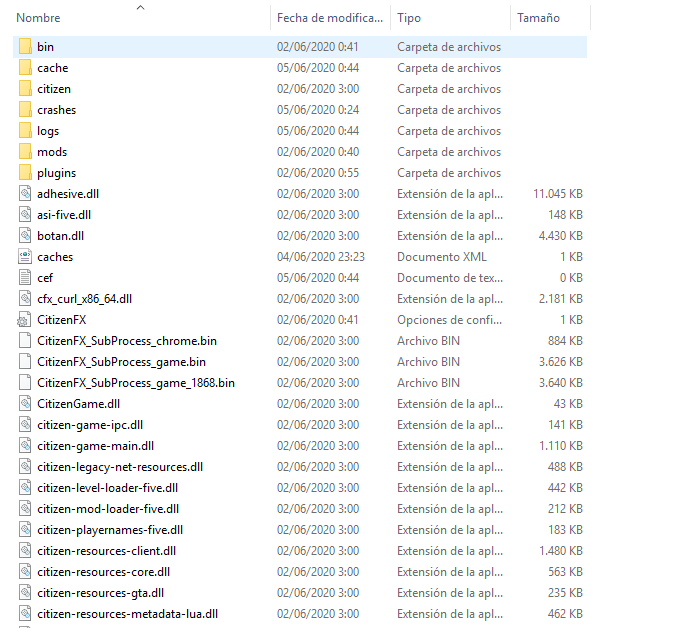Click the date 04/06/2020 23:23
The image size is (679, 634).
(321, 257)
